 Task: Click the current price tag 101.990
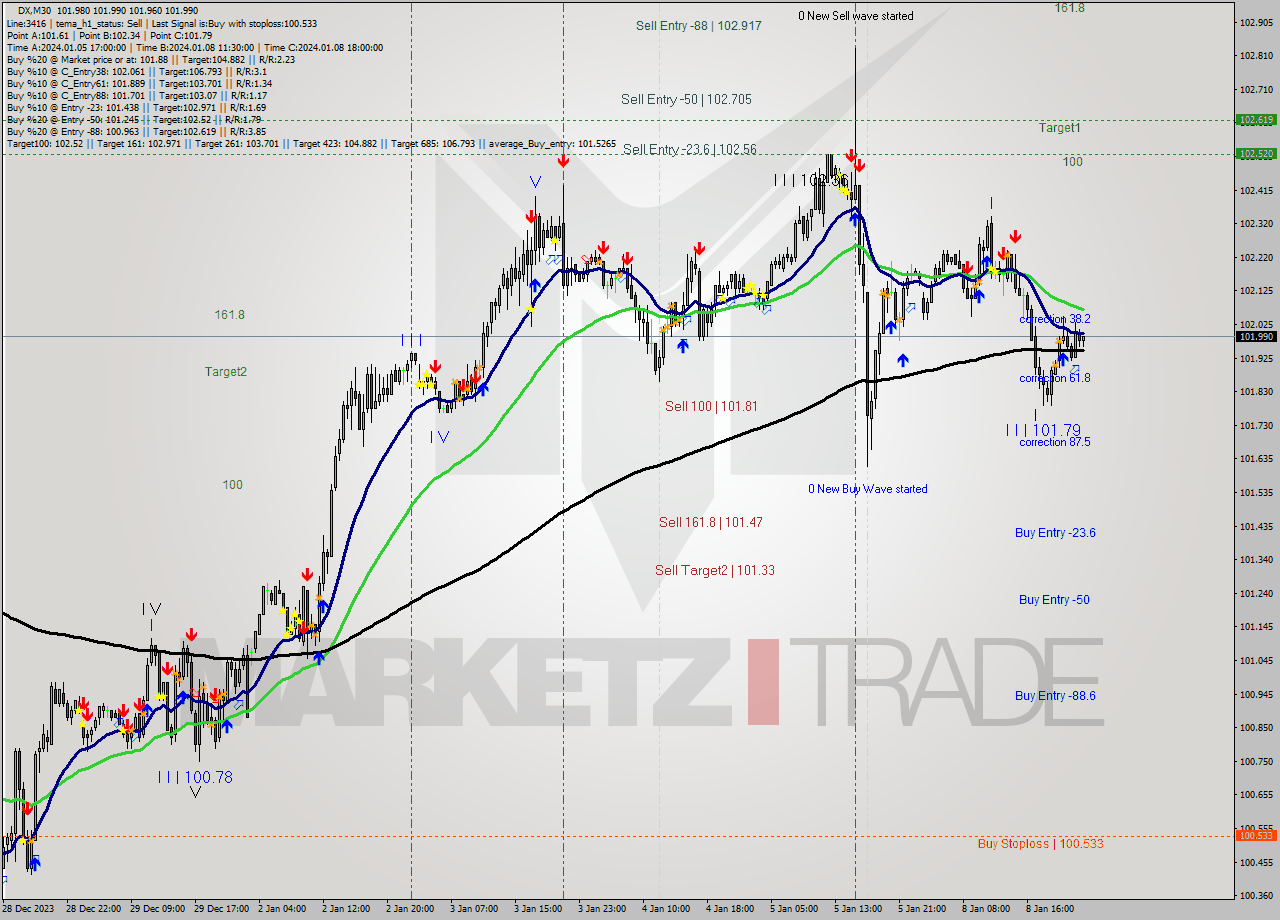click(1256, 337)
